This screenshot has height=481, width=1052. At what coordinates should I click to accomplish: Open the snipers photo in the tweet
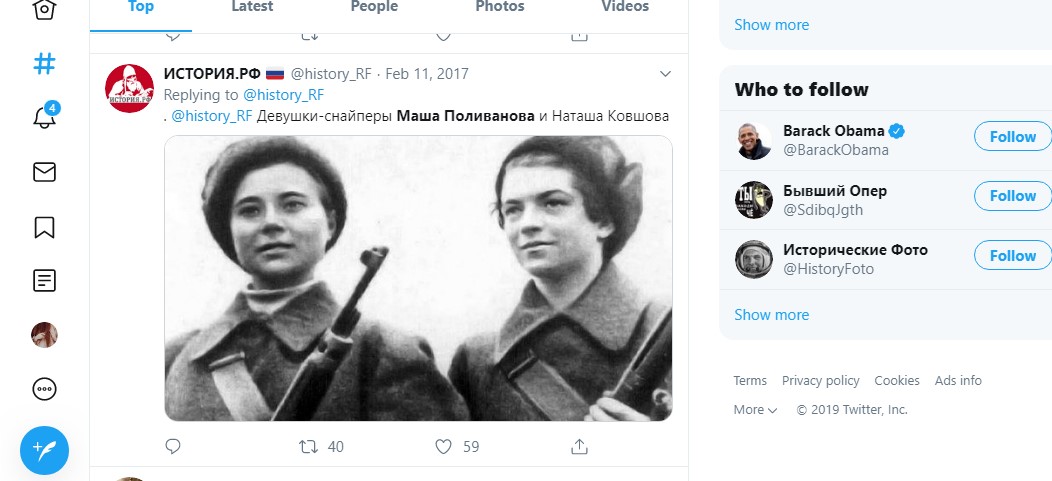pos(418,278)
